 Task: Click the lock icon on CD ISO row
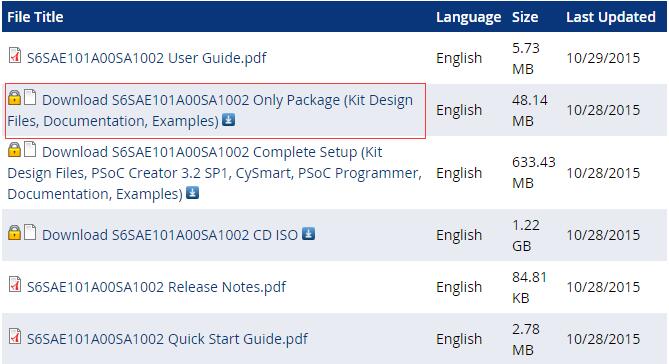click(x=14, y=232)
